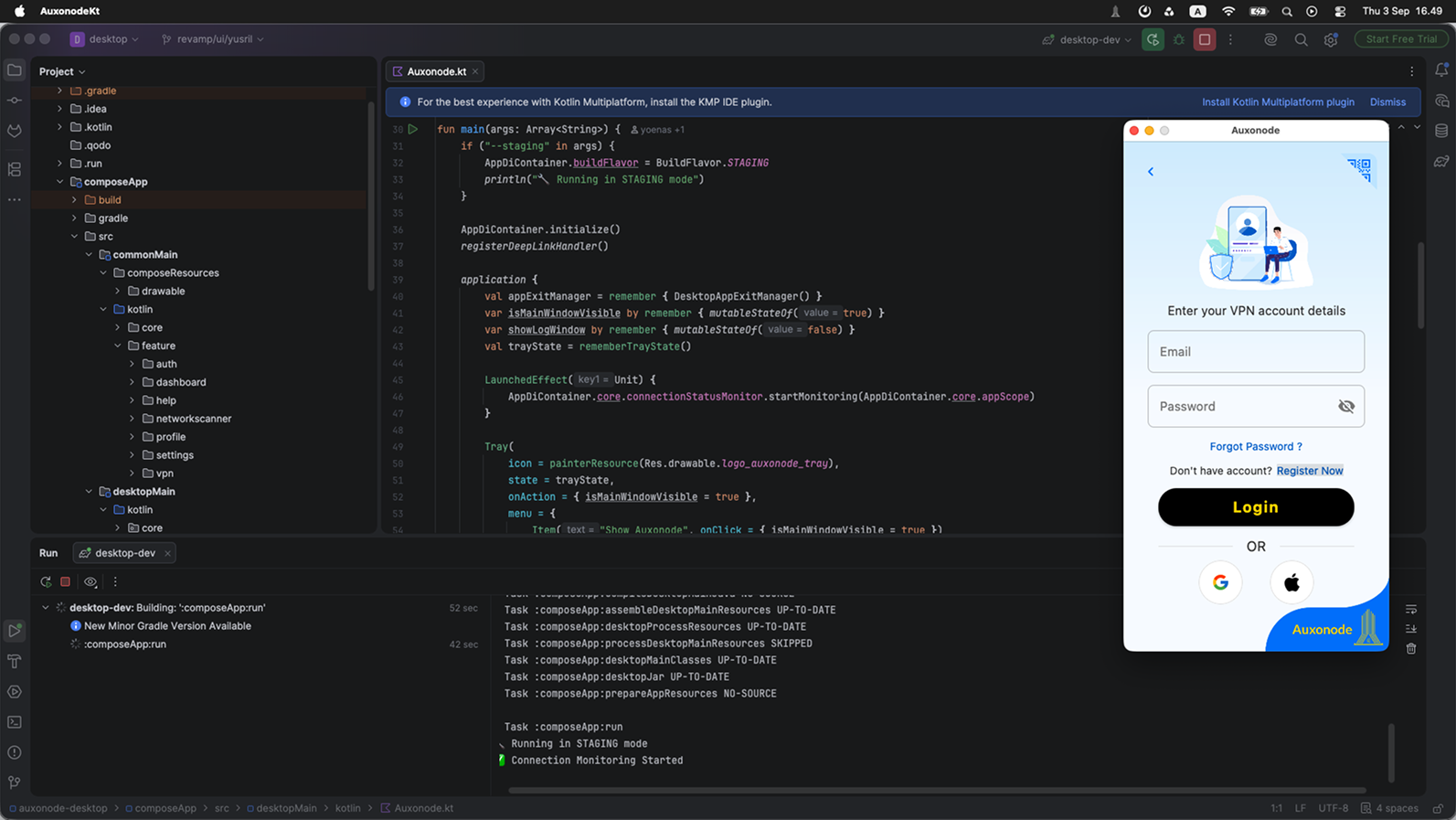Stop button in the Run panel
Image resolution: width=1456 pixels, height=820 pixels.
[66, 581]
